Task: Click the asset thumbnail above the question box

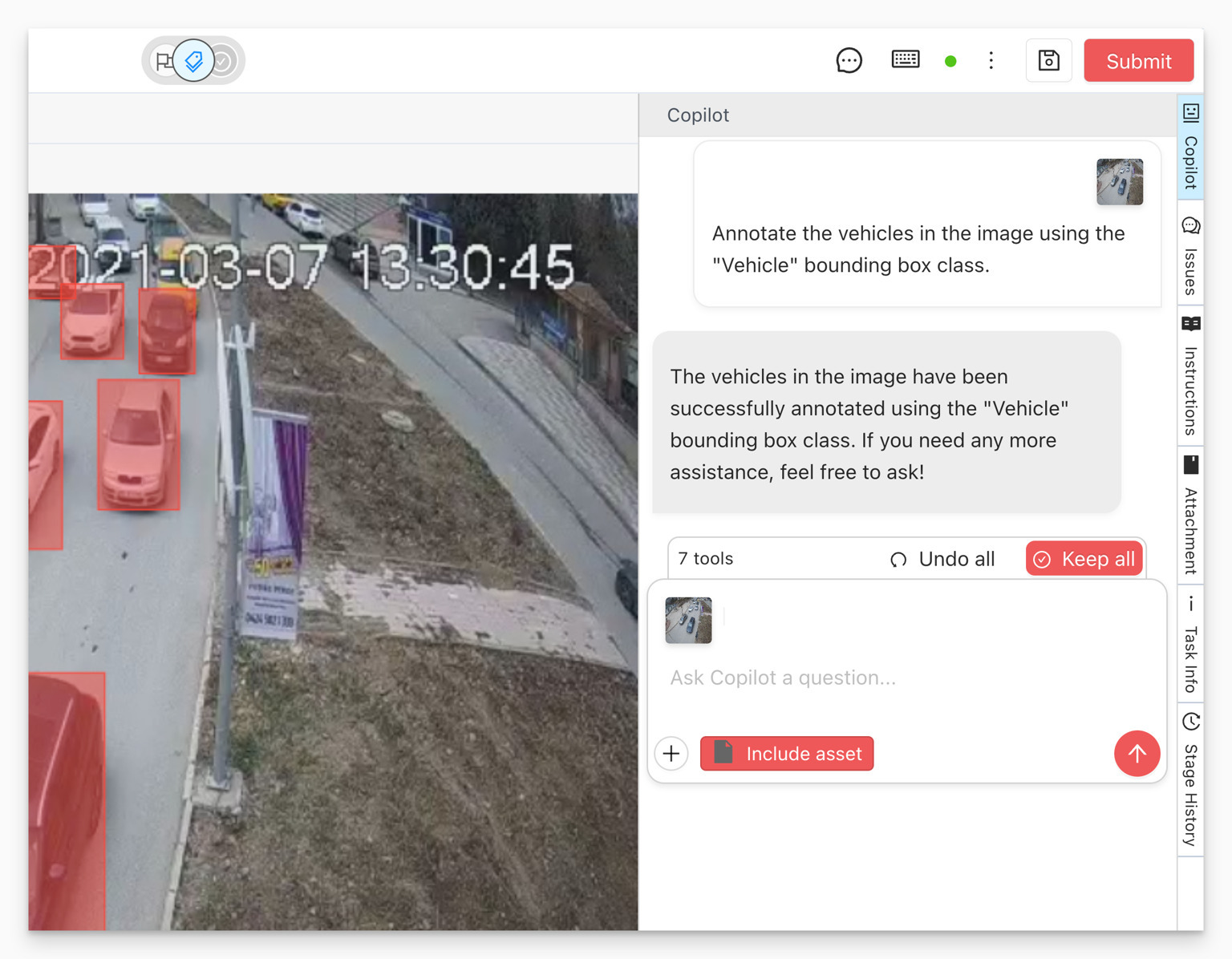Action: point(687,621)
